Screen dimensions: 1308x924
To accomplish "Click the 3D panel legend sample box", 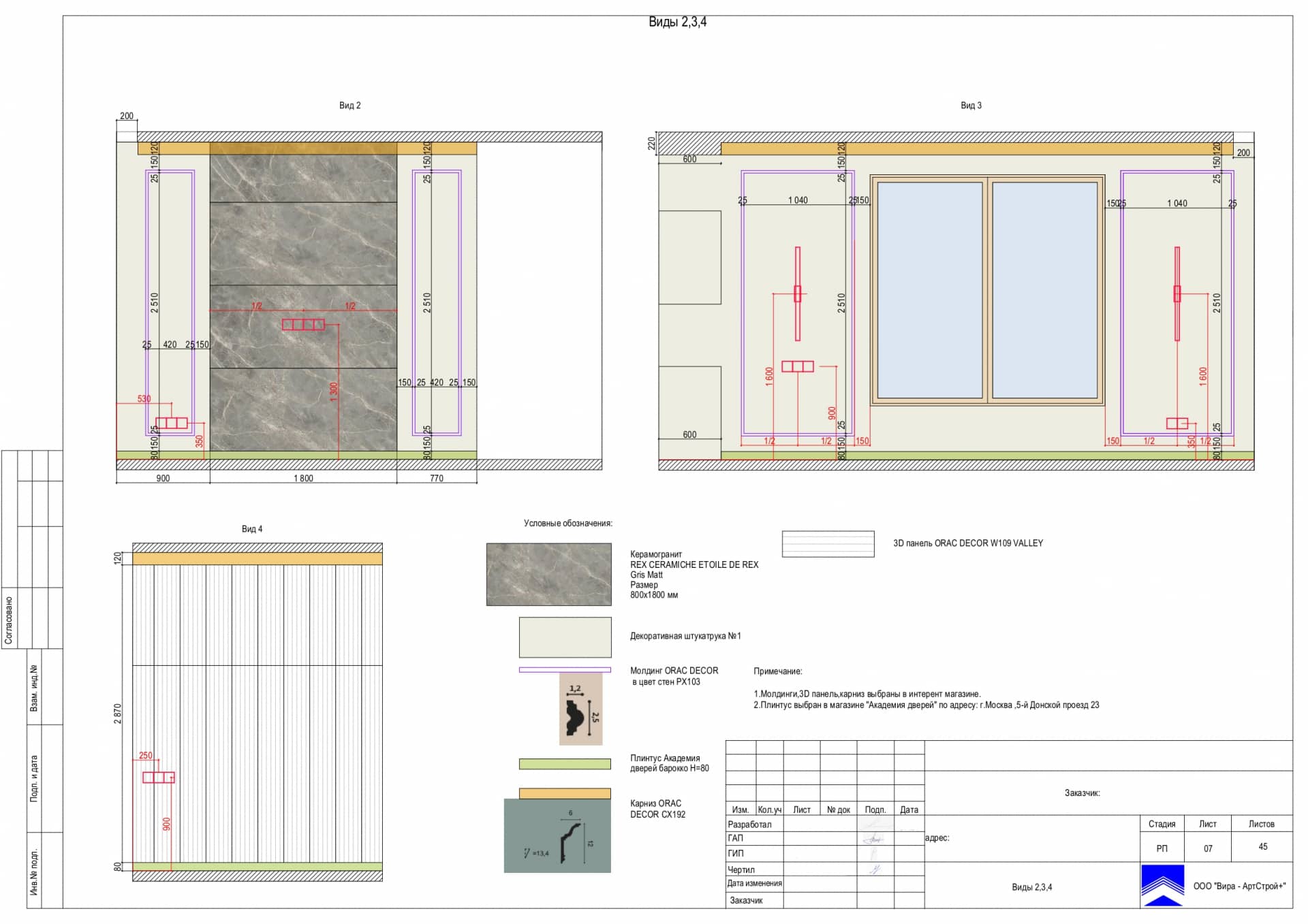I will pos(828,544).
